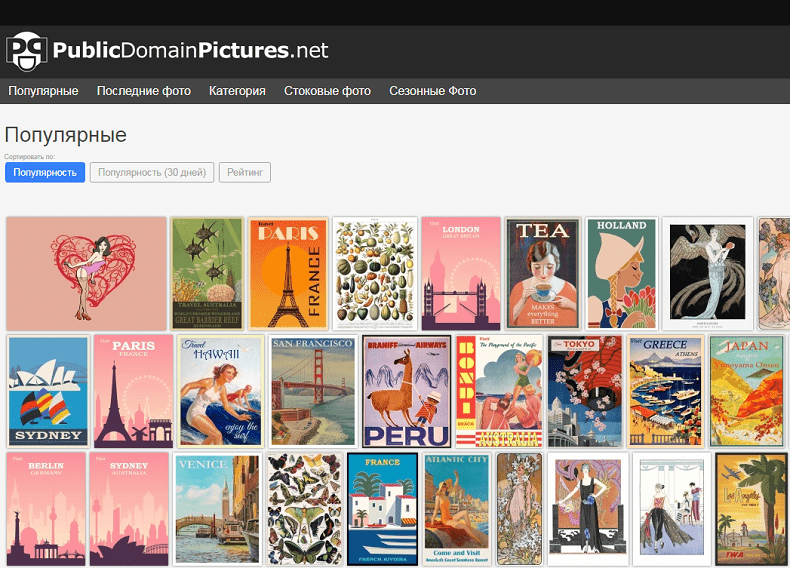Open the TEA makes everything better poster

(543, 274)
